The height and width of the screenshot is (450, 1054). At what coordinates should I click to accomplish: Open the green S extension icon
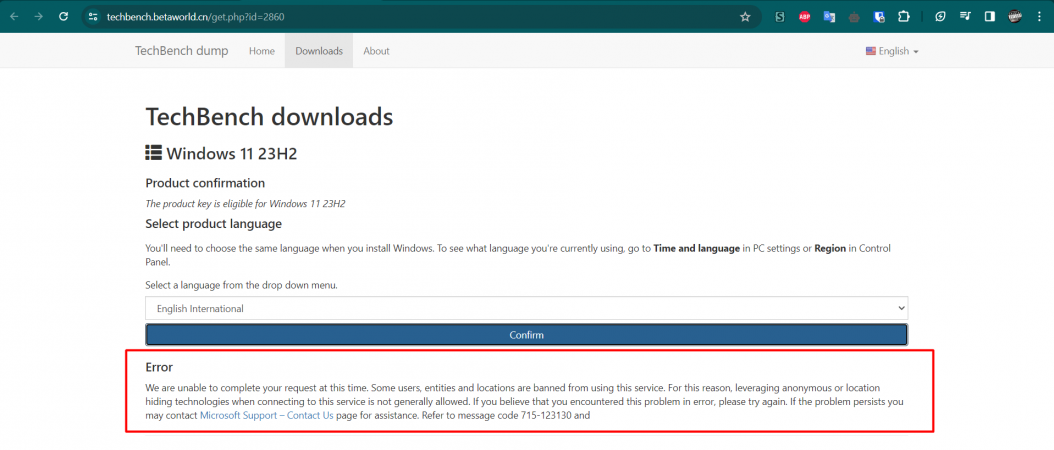point(780,17)
